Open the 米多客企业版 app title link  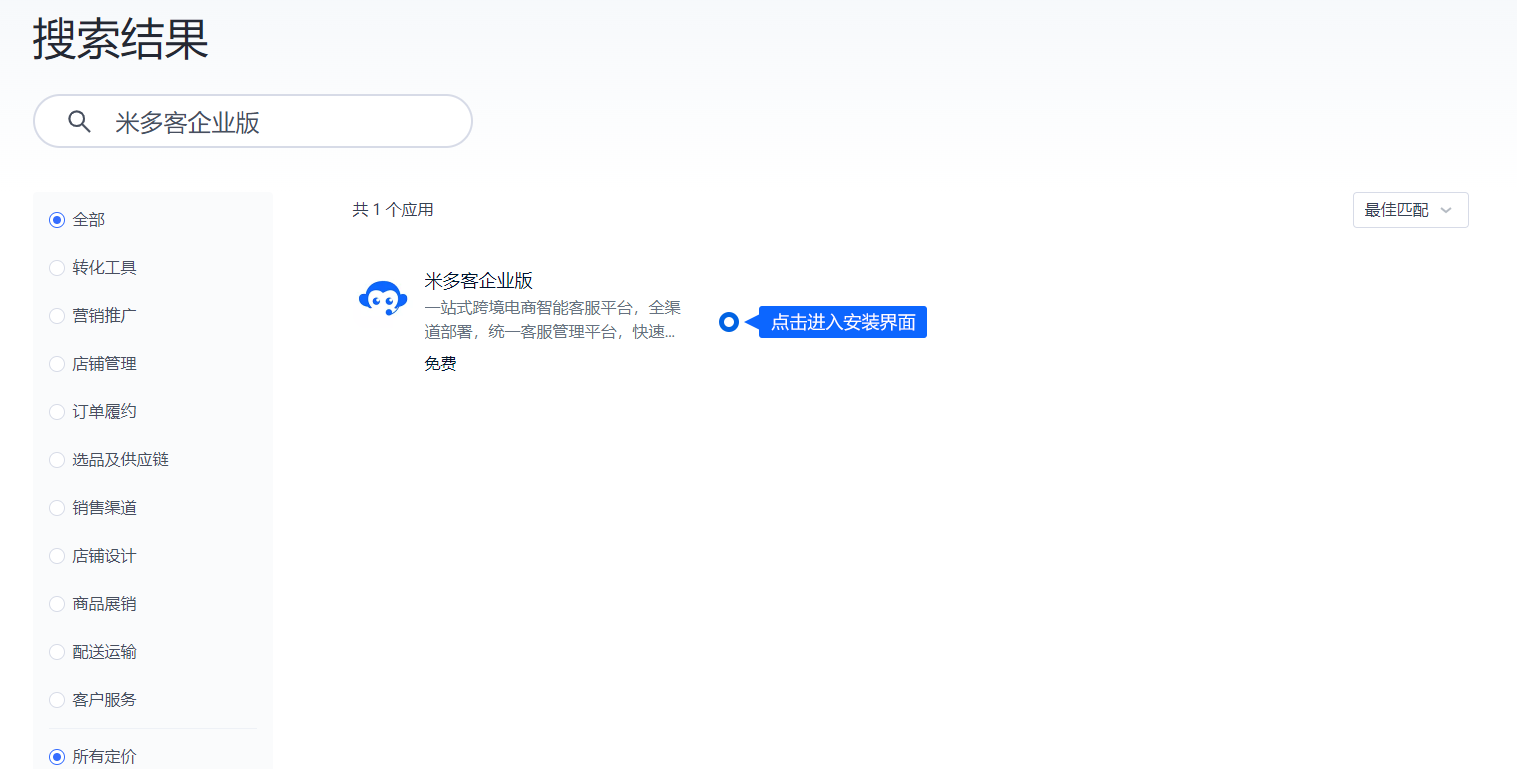click(x=478, y=281)
